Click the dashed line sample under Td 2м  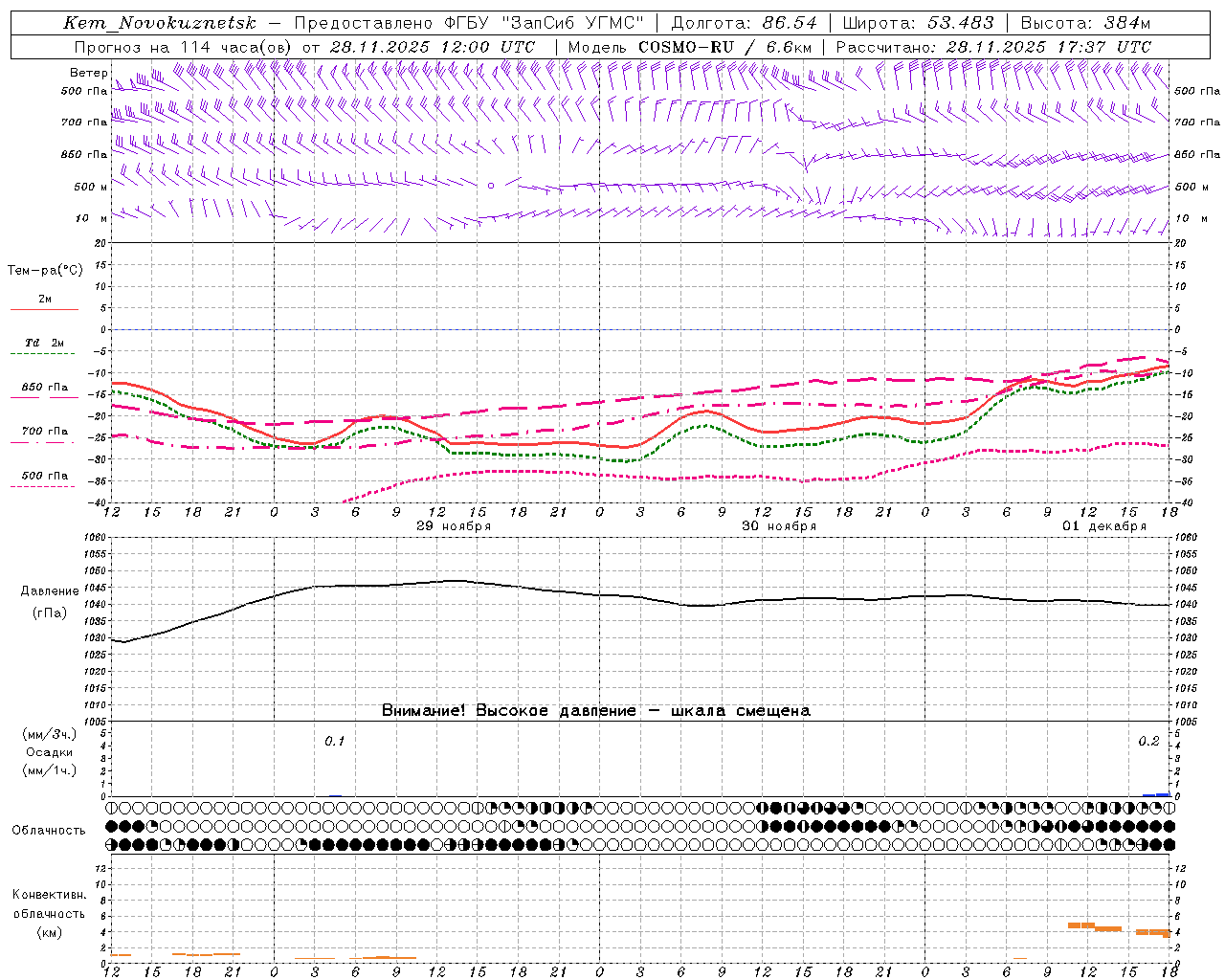point(44,354)
